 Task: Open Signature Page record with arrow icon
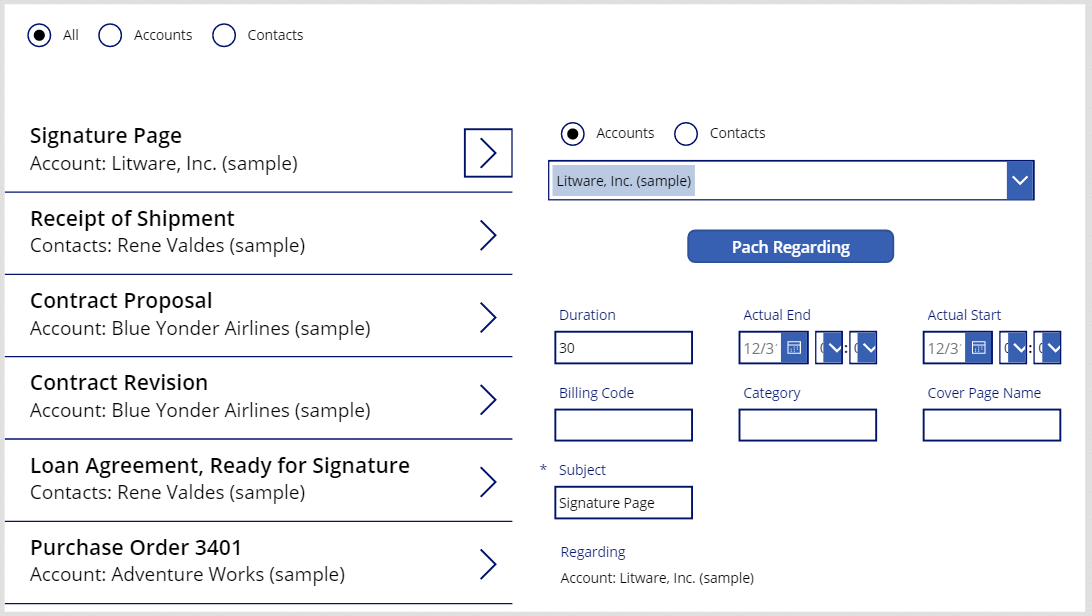pos(488,152)
